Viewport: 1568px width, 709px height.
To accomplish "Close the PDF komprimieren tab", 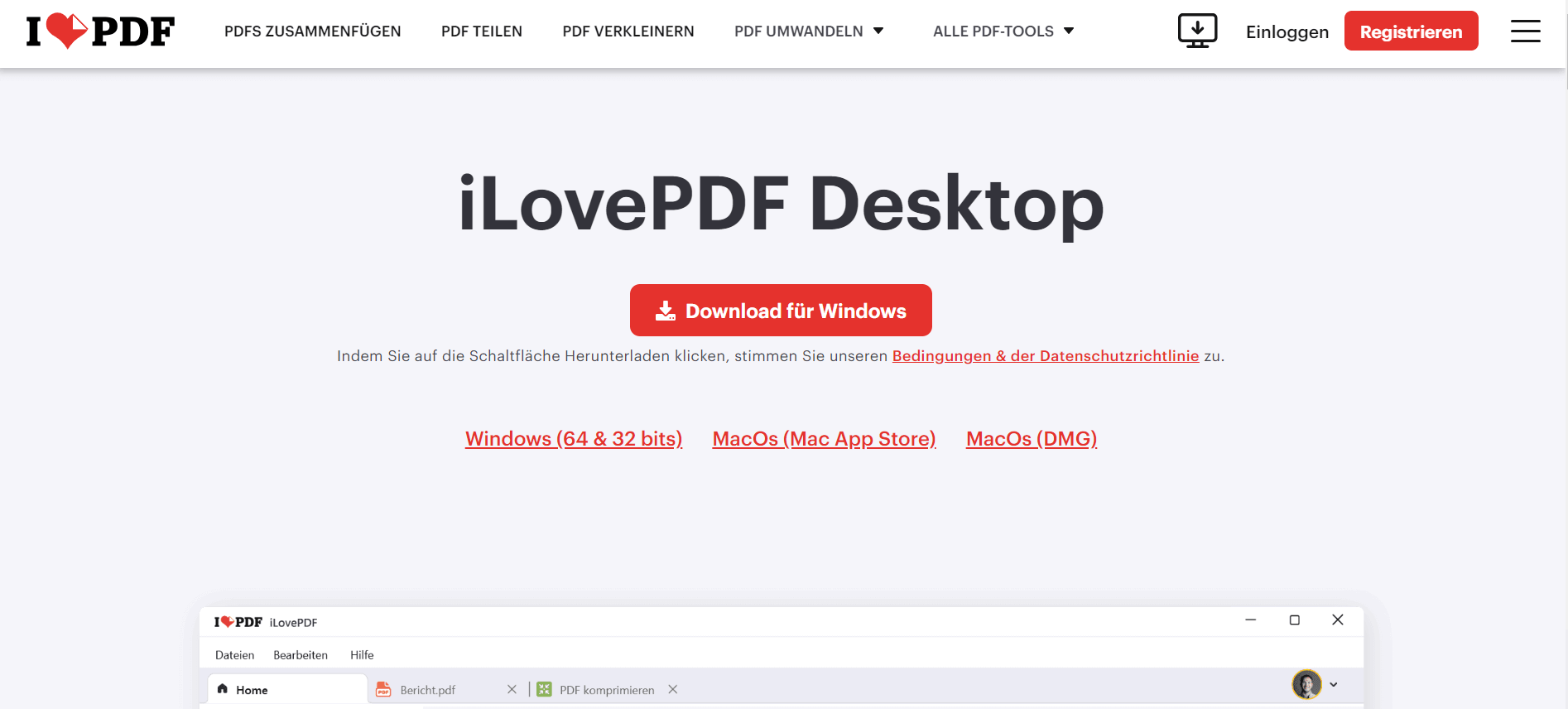I will (x=673, y=689).
